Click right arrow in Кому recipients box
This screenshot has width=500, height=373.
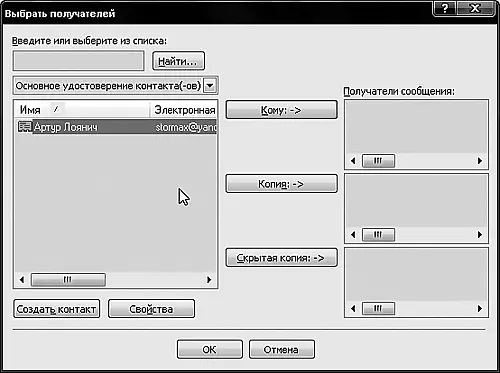(x=480, y=161)
